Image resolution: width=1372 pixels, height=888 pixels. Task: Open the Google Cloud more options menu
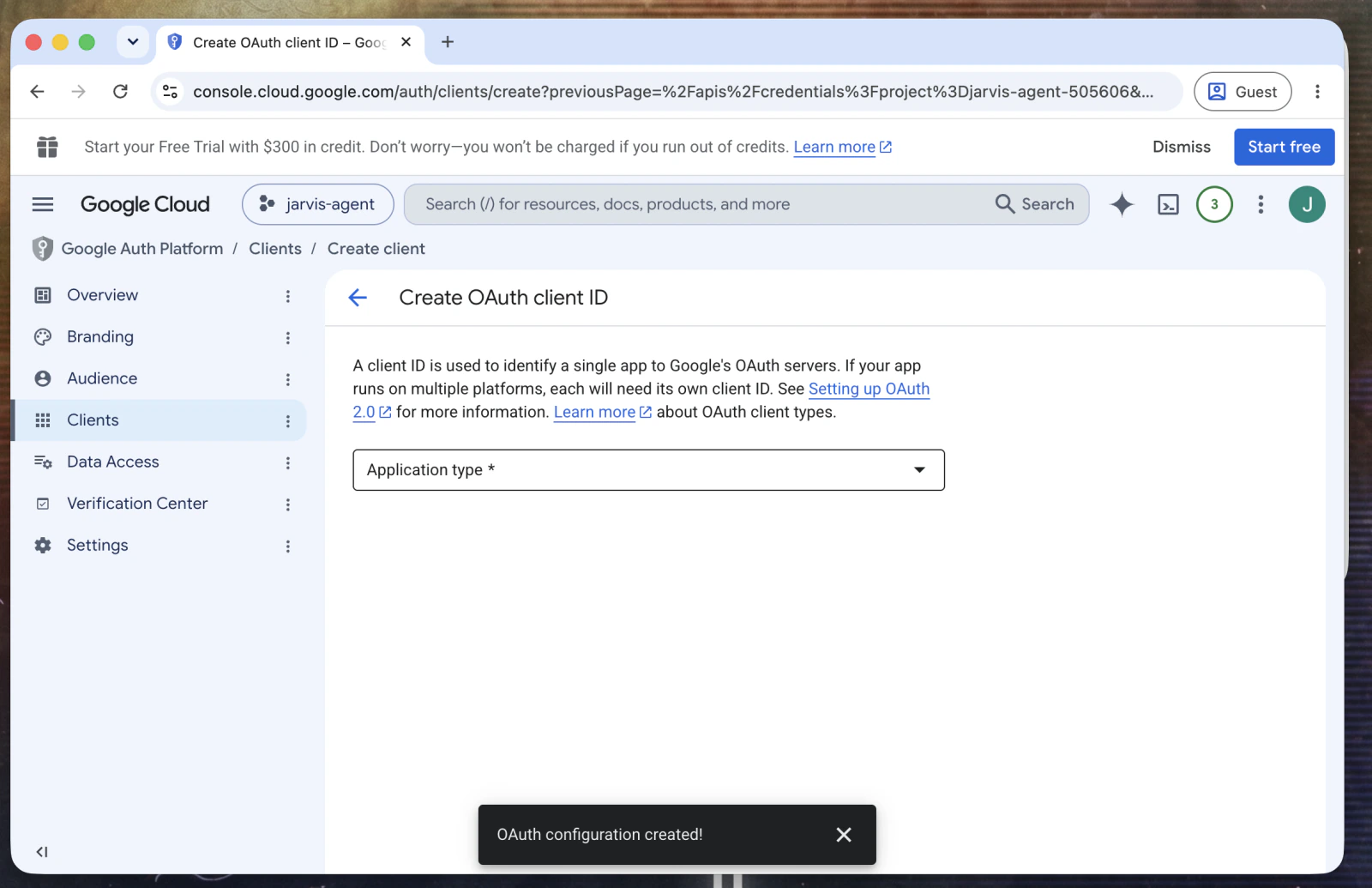pyautogui.click(x=1261, y=204)
